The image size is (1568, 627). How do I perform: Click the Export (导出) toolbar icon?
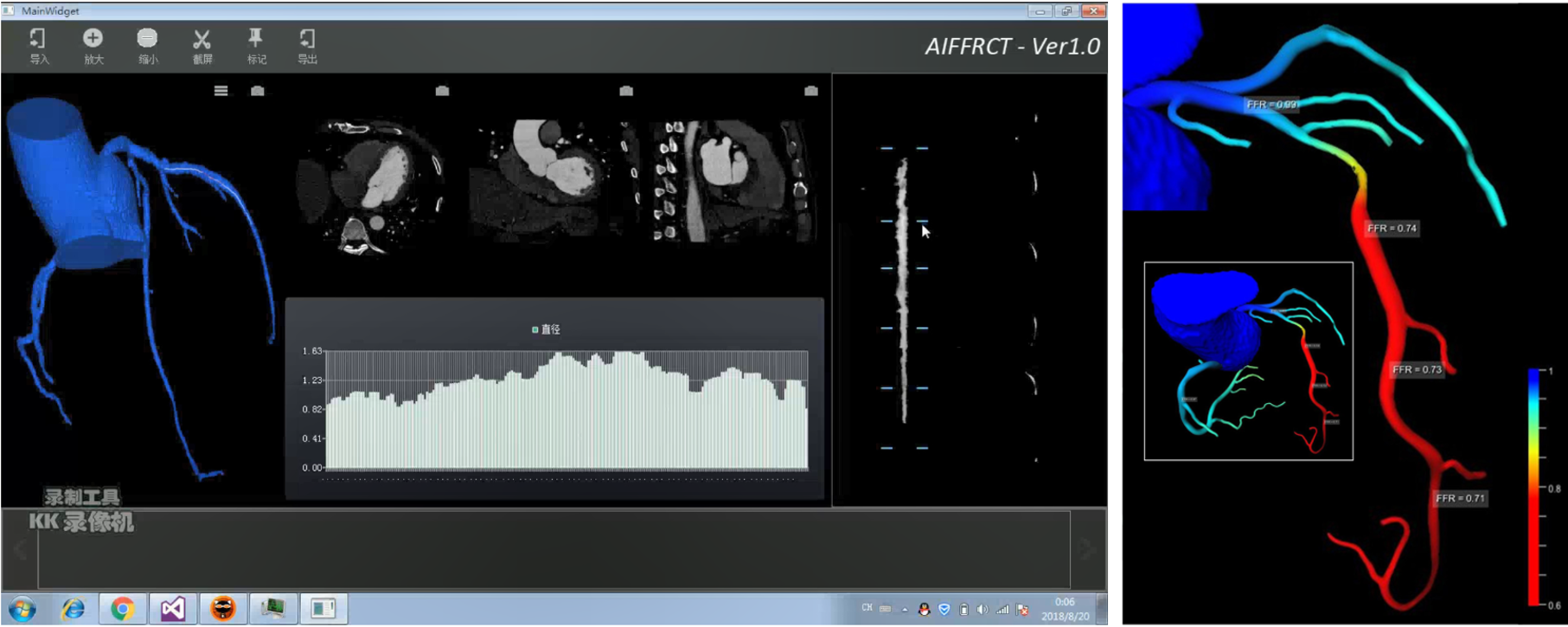(307, 46)
